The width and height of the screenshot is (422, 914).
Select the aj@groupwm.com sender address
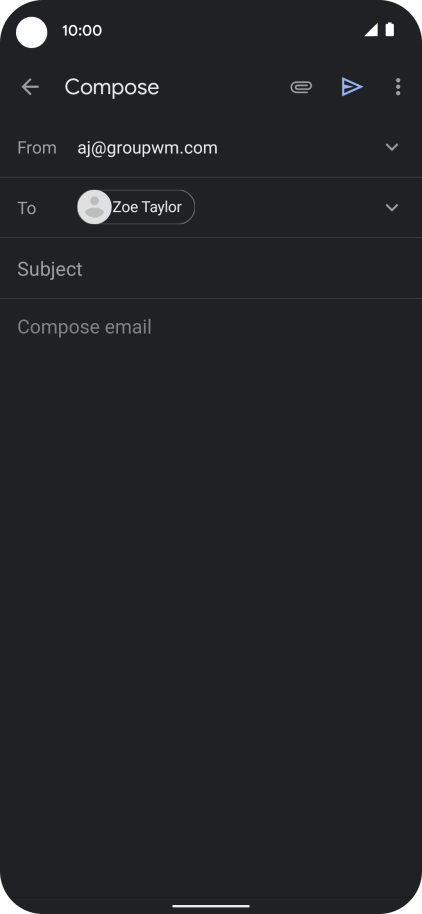coord(147,148)
